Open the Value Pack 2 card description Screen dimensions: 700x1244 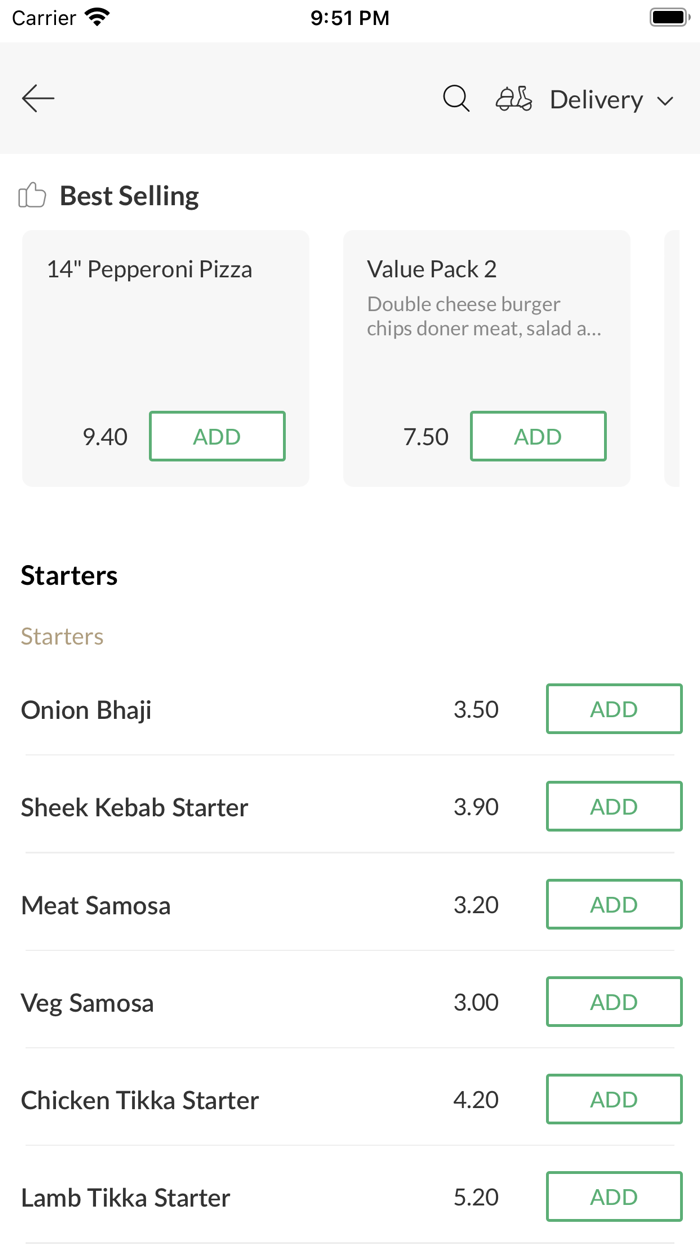(x=484, y=316)
